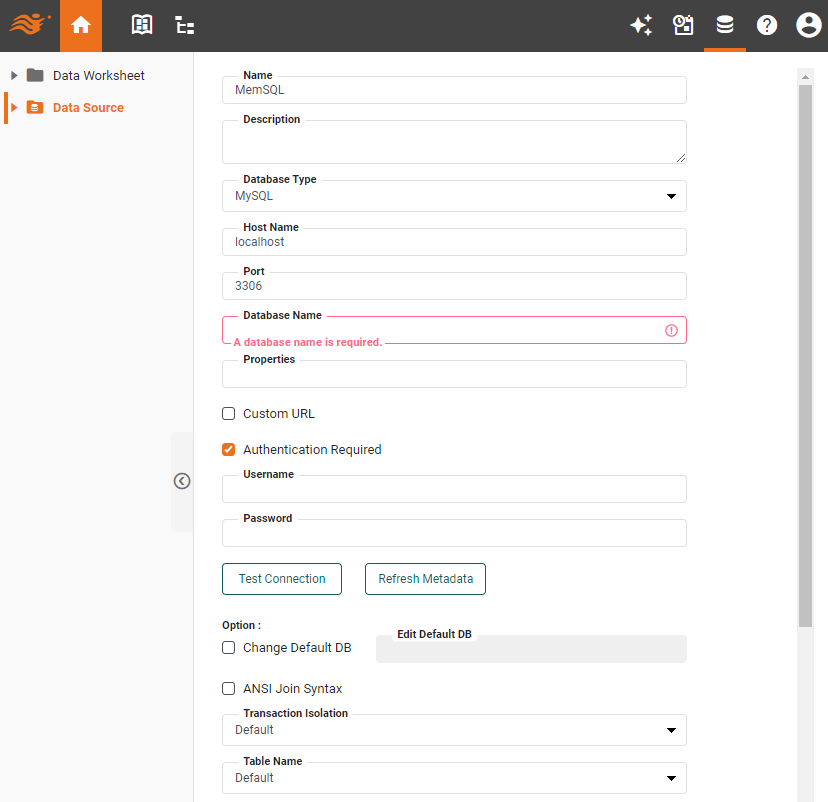Open the Help question mark icon
Viewport: 828px width, 802px height.
[766, 25]
